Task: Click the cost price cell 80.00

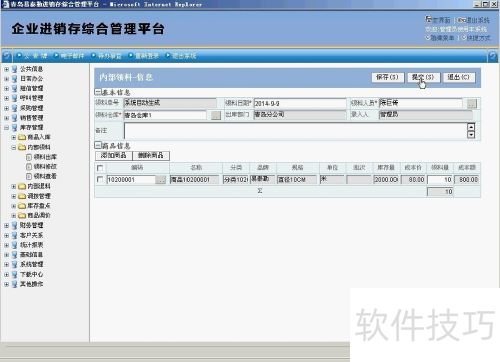Action: [x=413, y=180]
